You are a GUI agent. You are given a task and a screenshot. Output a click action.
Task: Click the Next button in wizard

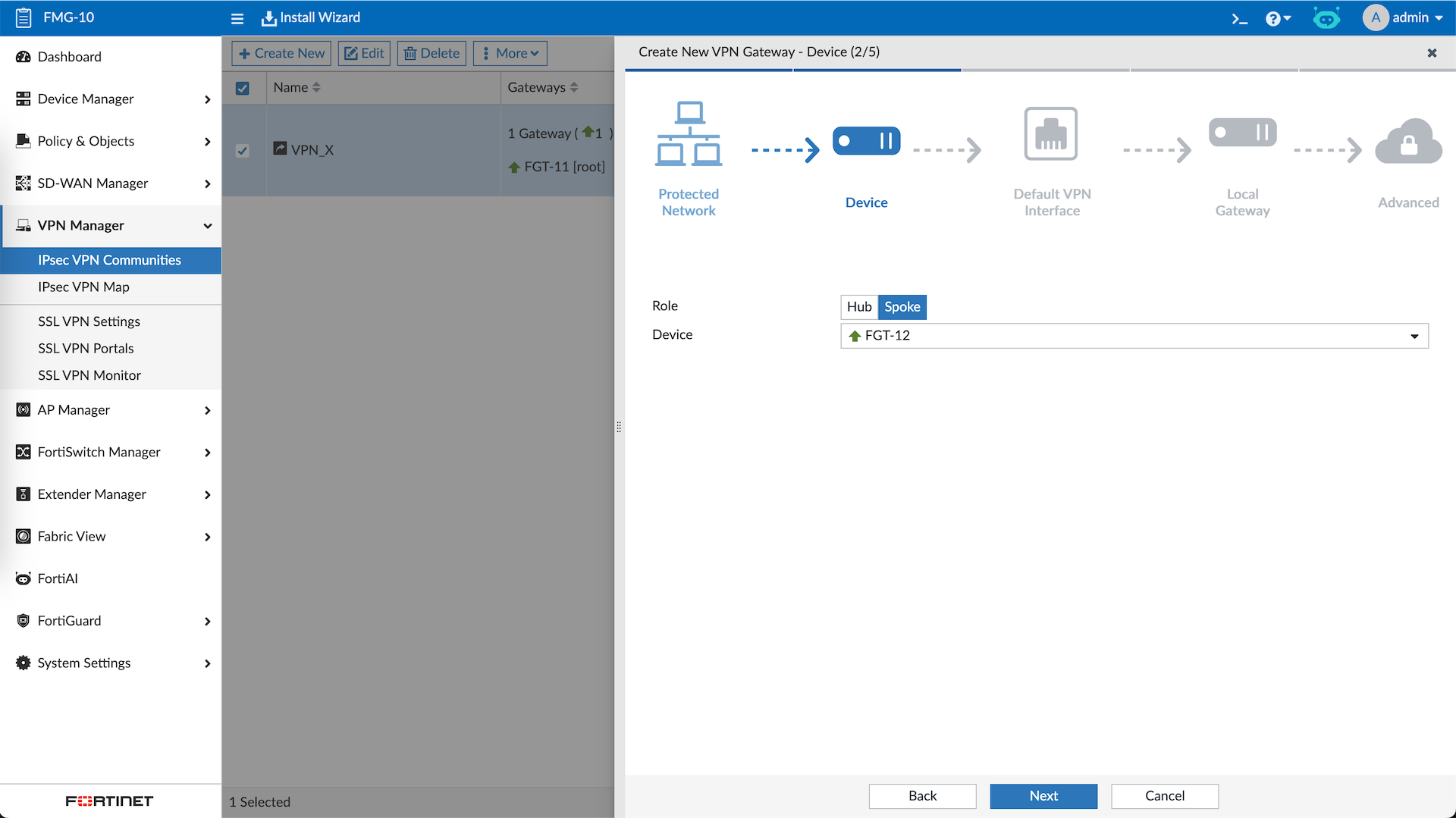[1043, 796]
